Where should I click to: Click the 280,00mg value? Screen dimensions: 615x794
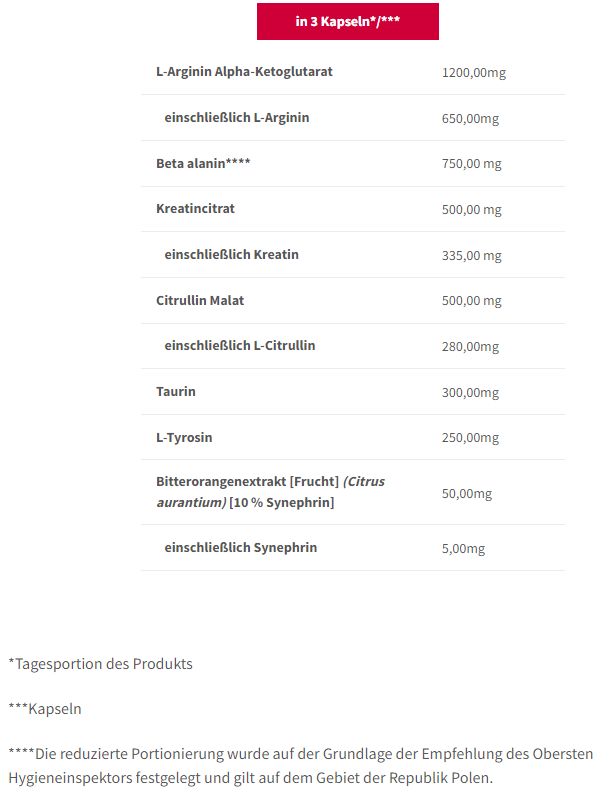tap(470, 346)
